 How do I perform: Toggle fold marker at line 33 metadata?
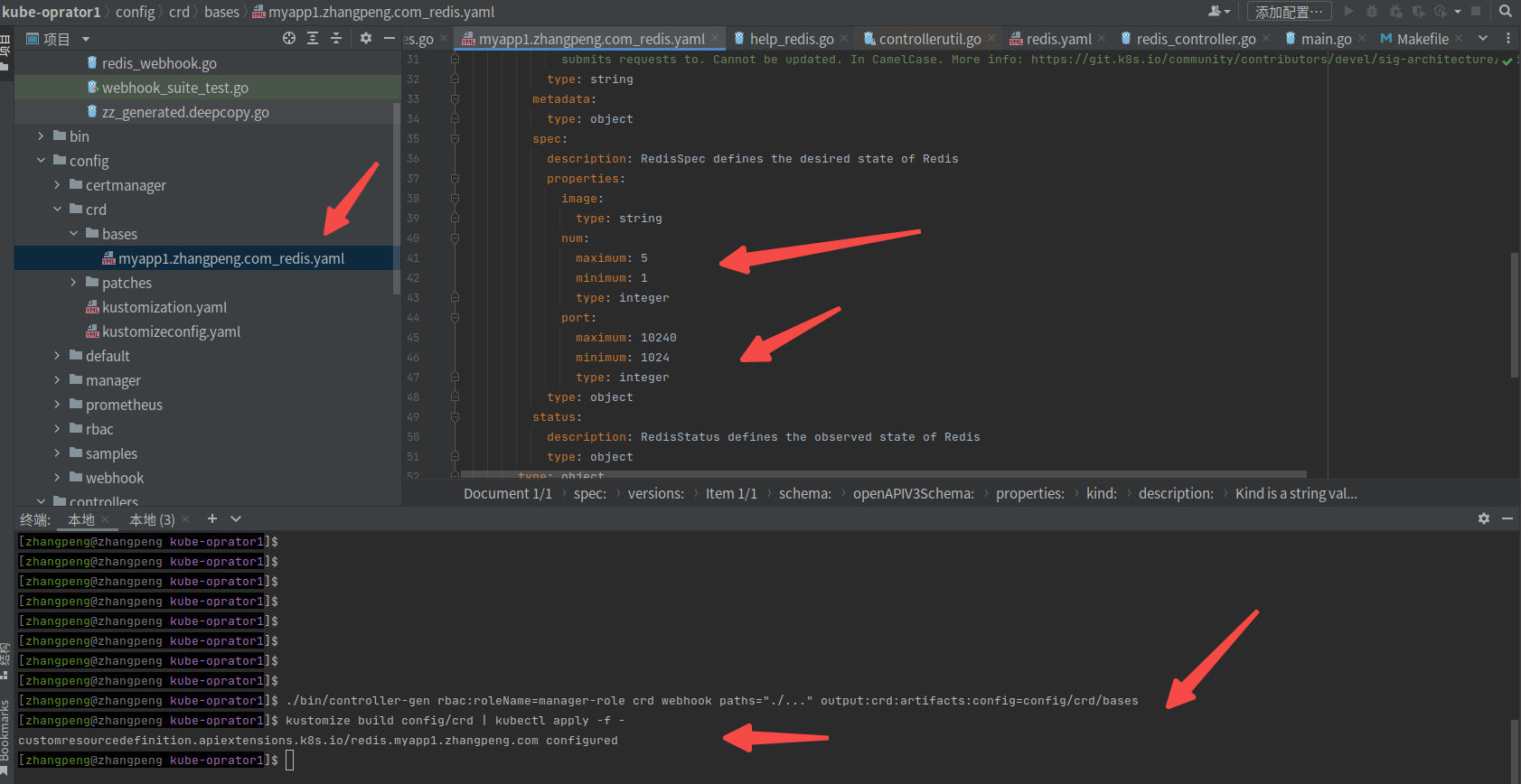(x=455, y=99)
